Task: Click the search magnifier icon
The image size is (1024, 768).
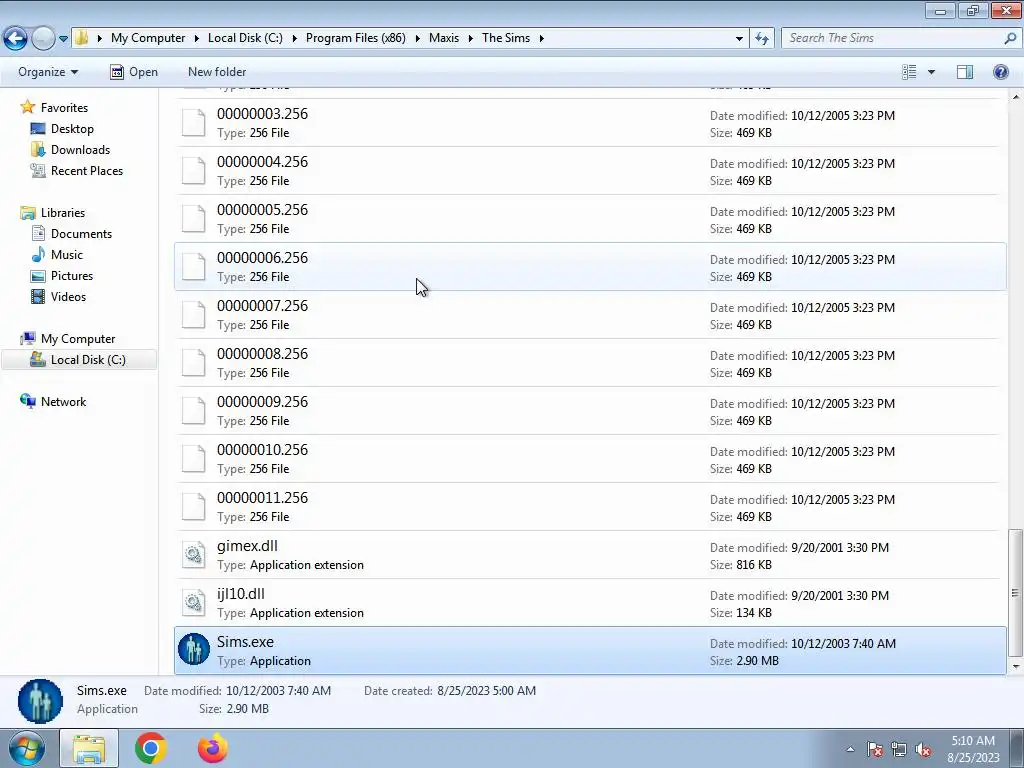Action: click(1010, 38)
